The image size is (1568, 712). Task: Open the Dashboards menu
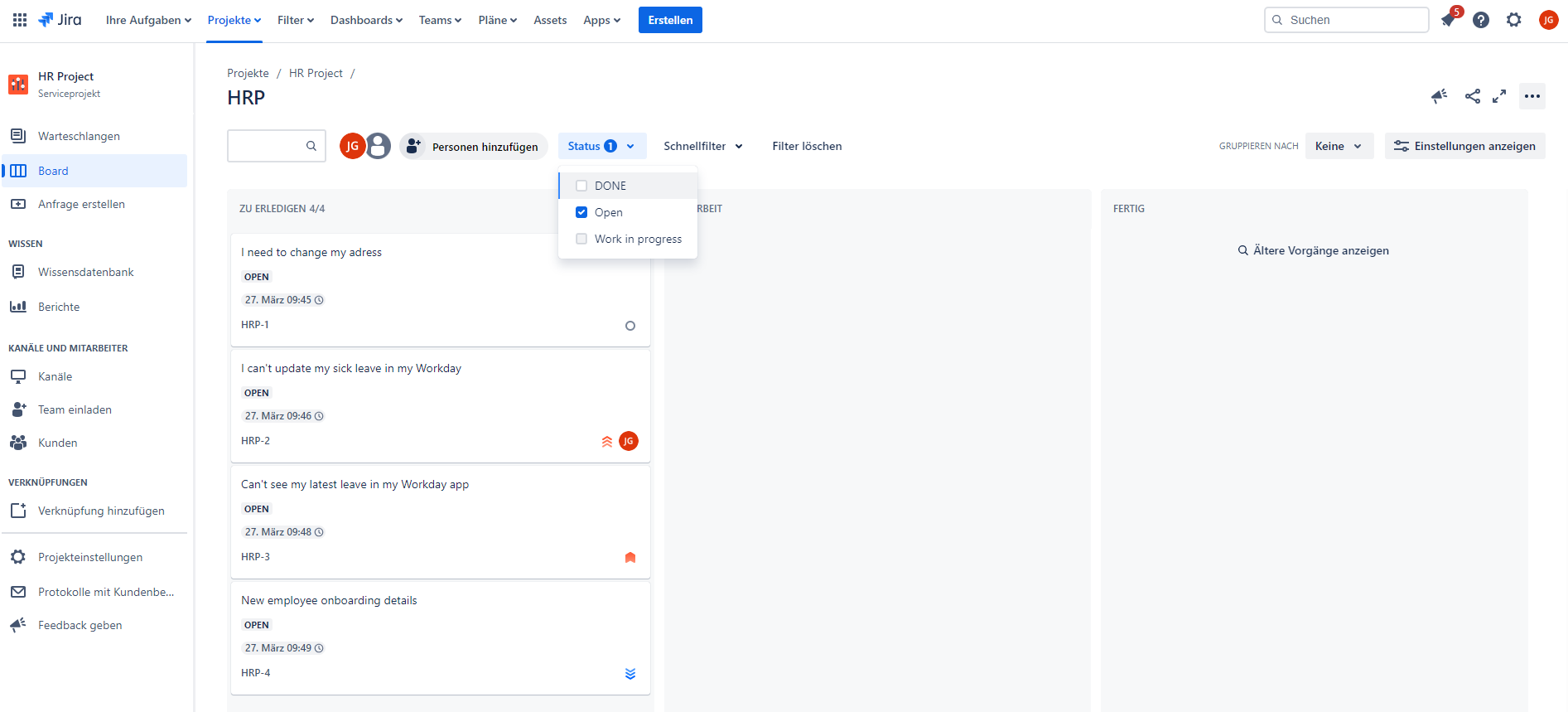pos(366,20)
